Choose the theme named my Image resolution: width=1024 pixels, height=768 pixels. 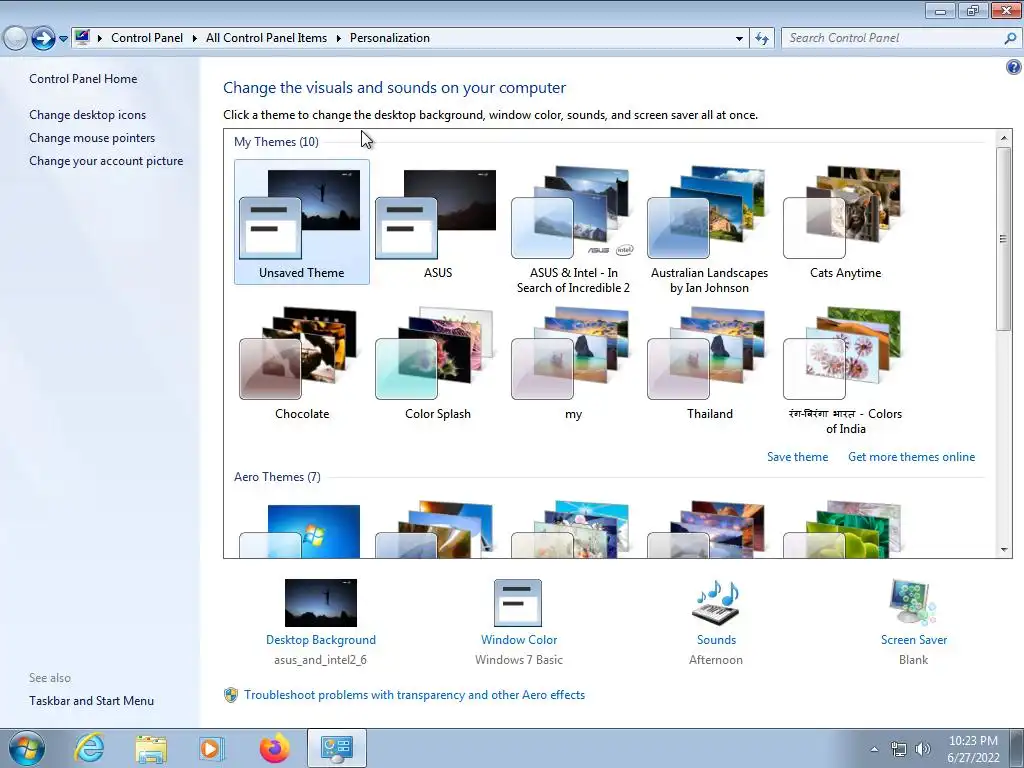click(573, 363)
